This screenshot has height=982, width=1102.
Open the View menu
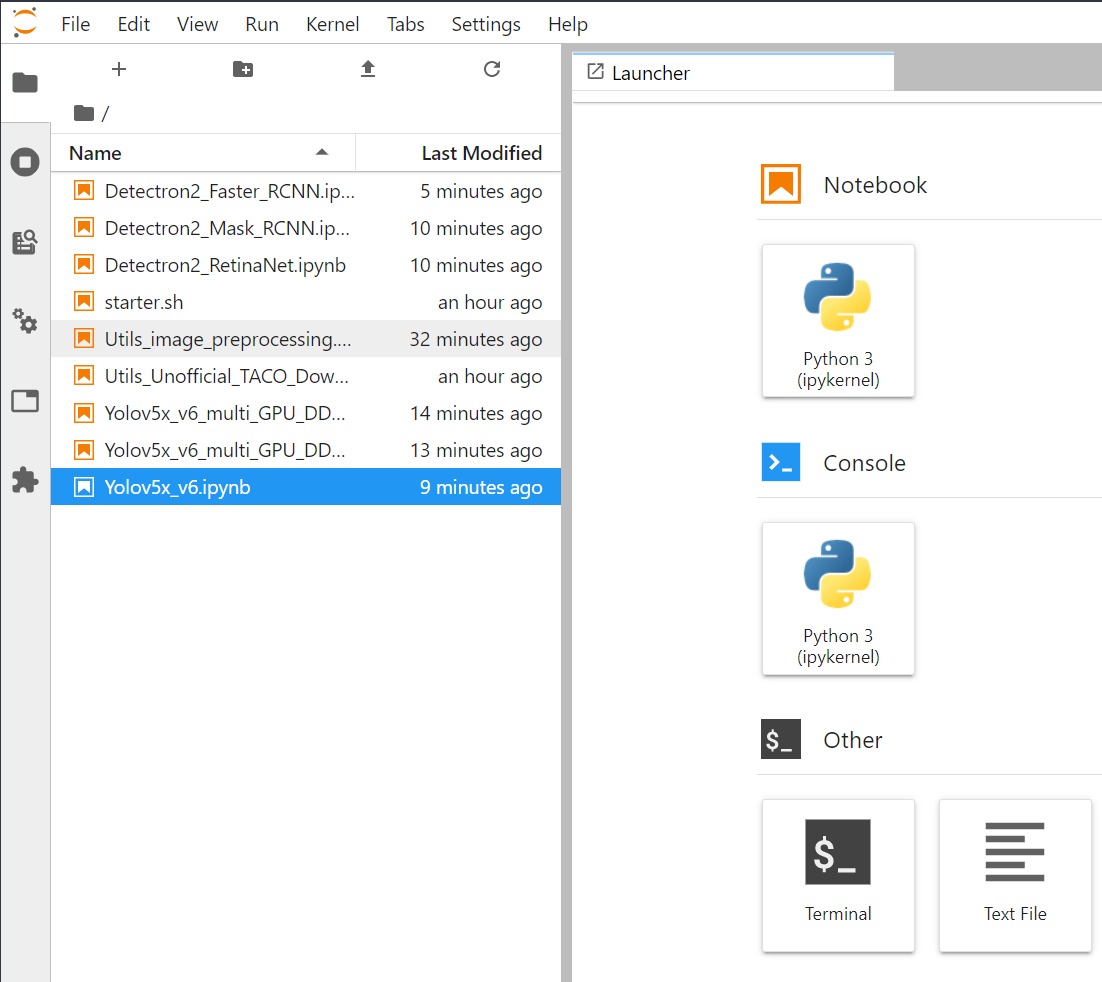click(x=197, y=24)
